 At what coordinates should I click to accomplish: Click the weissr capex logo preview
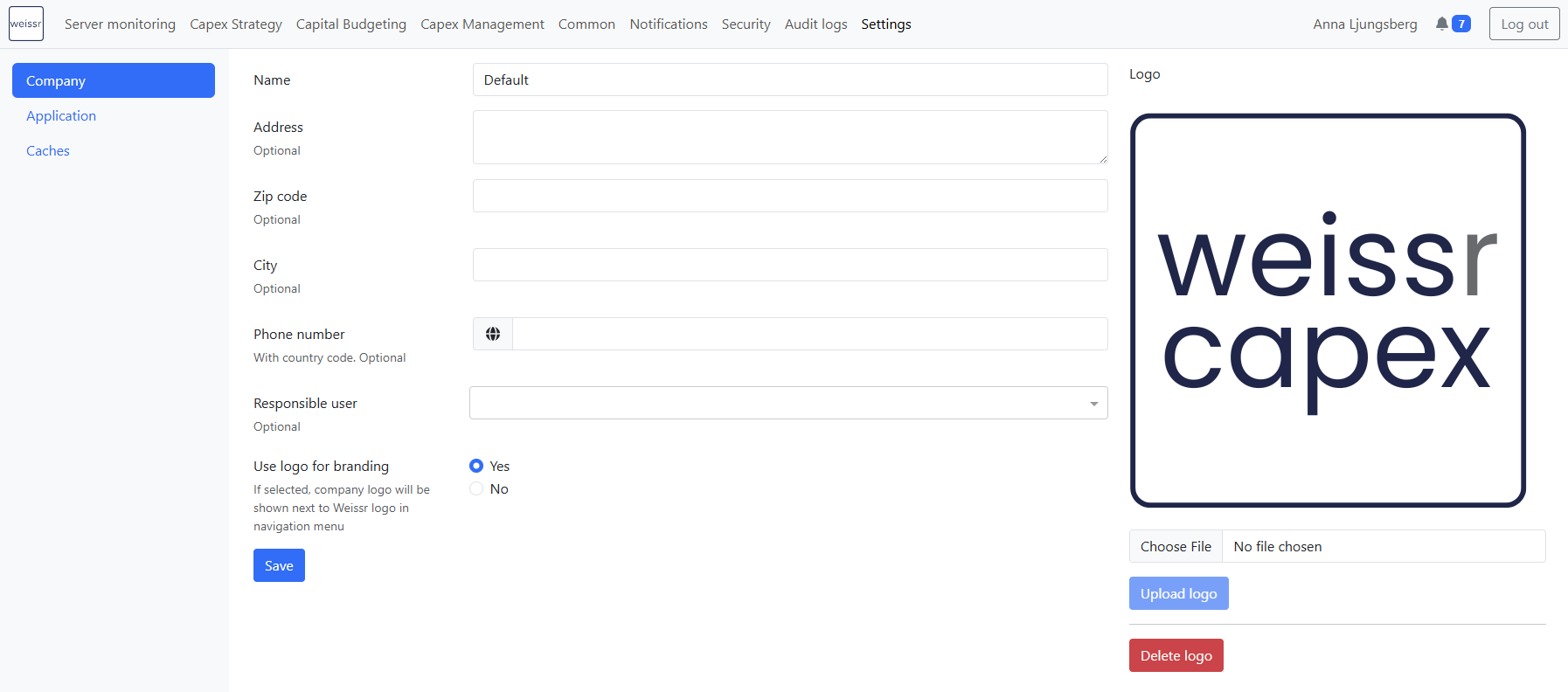[1328, 310]
